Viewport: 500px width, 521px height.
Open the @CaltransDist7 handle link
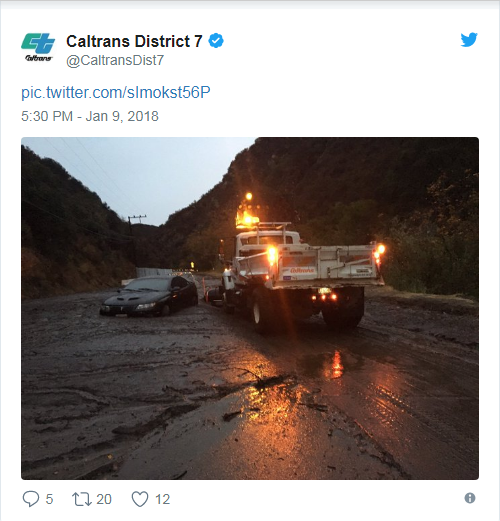pos(115,60)
